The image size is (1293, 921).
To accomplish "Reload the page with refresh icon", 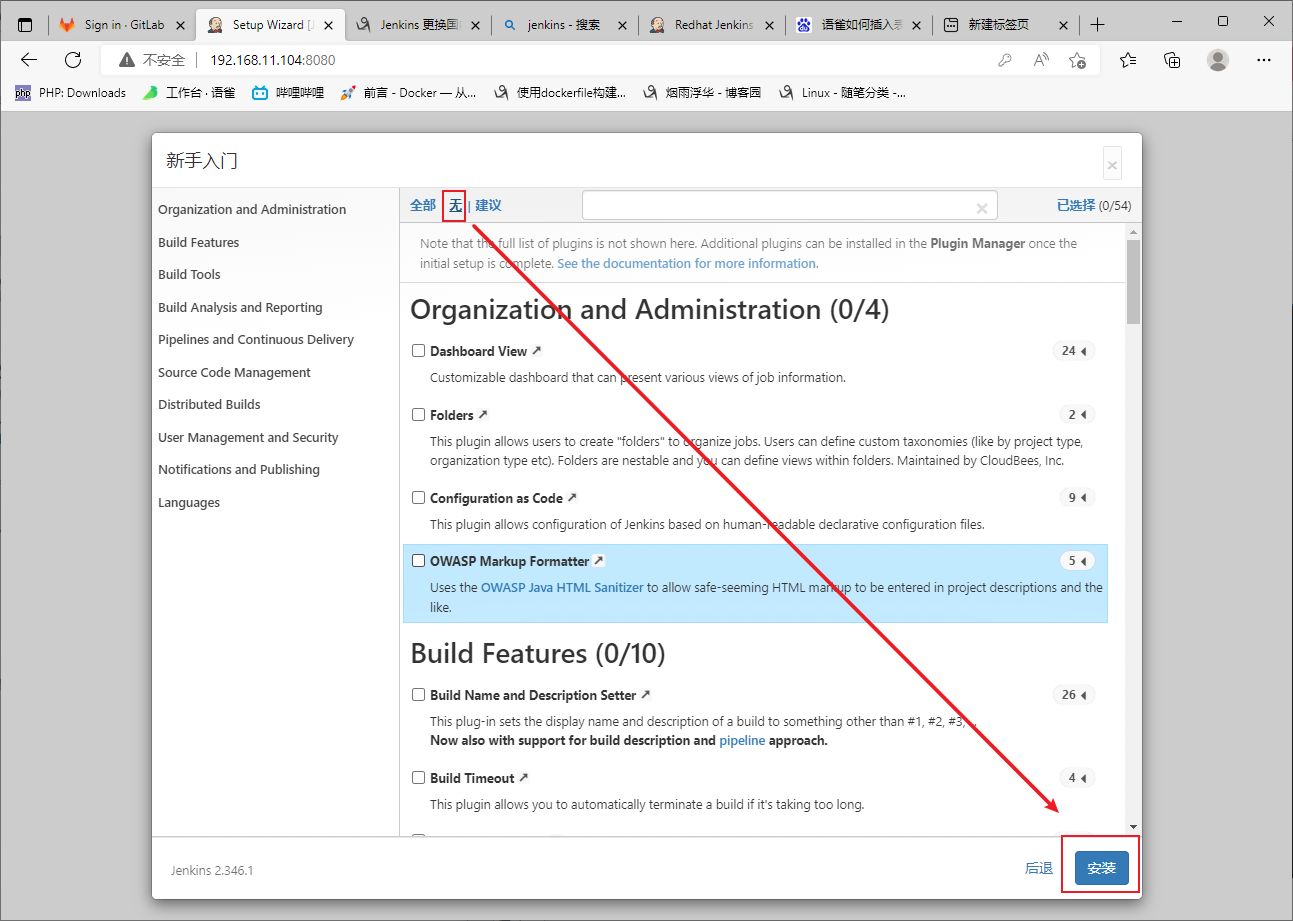I will [73, 60].
